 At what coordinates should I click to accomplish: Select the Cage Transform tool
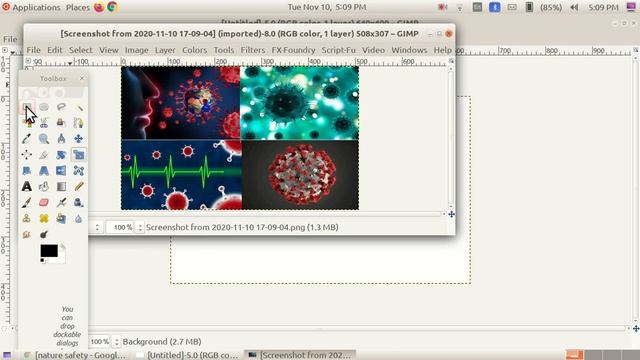pyautogui.click(x=79, y=171)
